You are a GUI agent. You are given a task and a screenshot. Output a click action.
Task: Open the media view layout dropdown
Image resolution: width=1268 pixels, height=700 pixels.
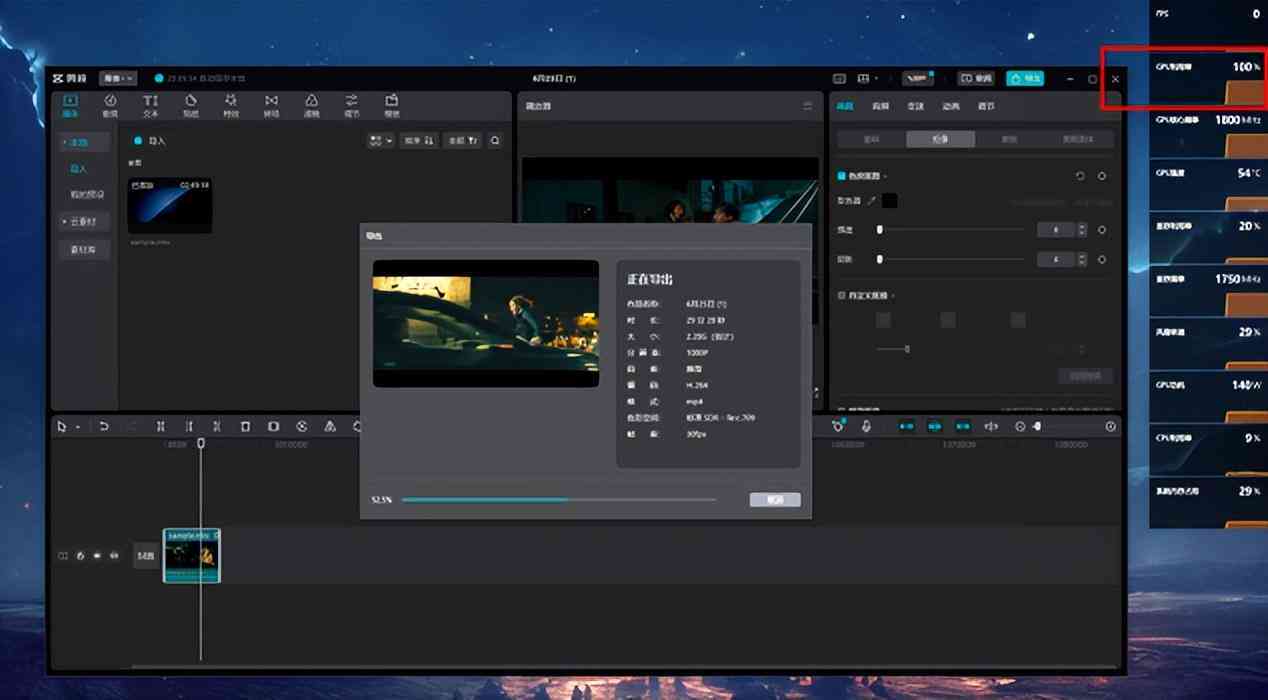[x=381, y=141]
